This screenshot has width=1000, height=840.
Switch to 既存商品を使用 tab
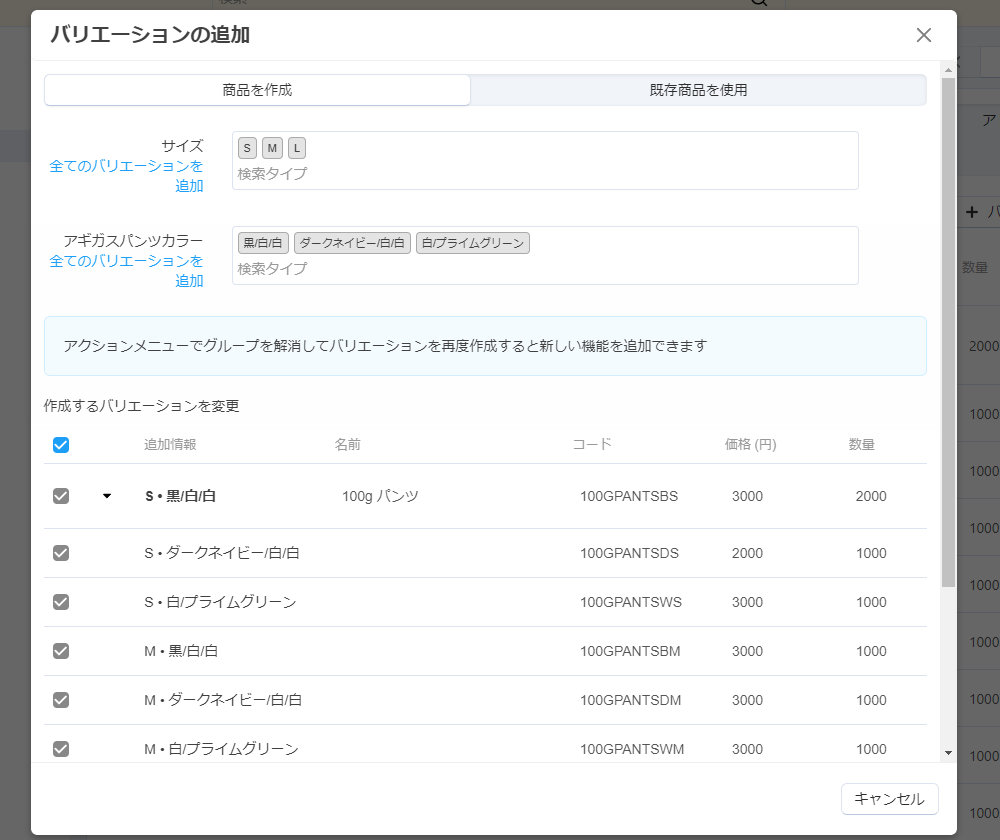(698, 90)
